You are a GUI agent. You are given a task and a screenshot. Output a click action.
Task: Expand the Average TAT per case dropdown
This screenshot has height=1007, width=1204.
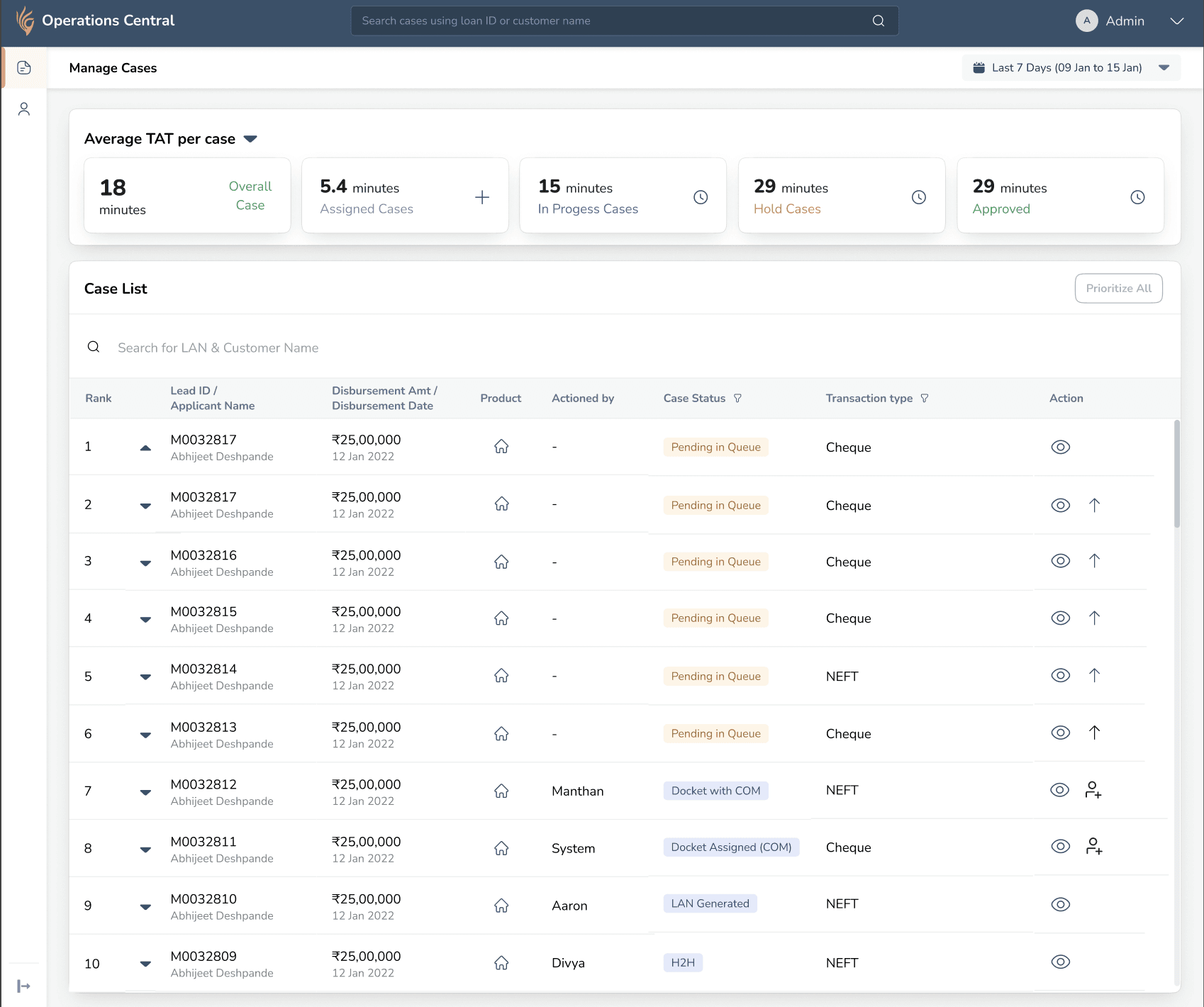click(250, 139)
